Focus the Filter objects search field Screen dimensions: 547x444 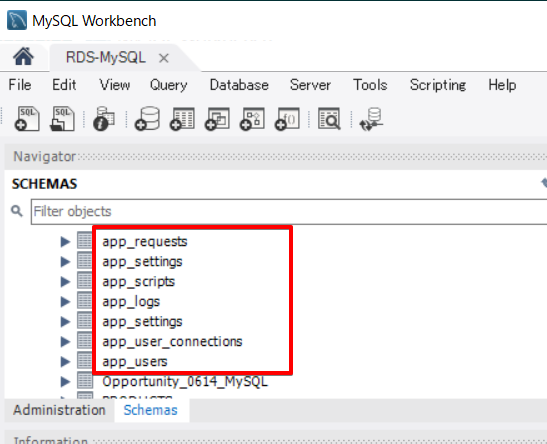(x=289, y=212)
